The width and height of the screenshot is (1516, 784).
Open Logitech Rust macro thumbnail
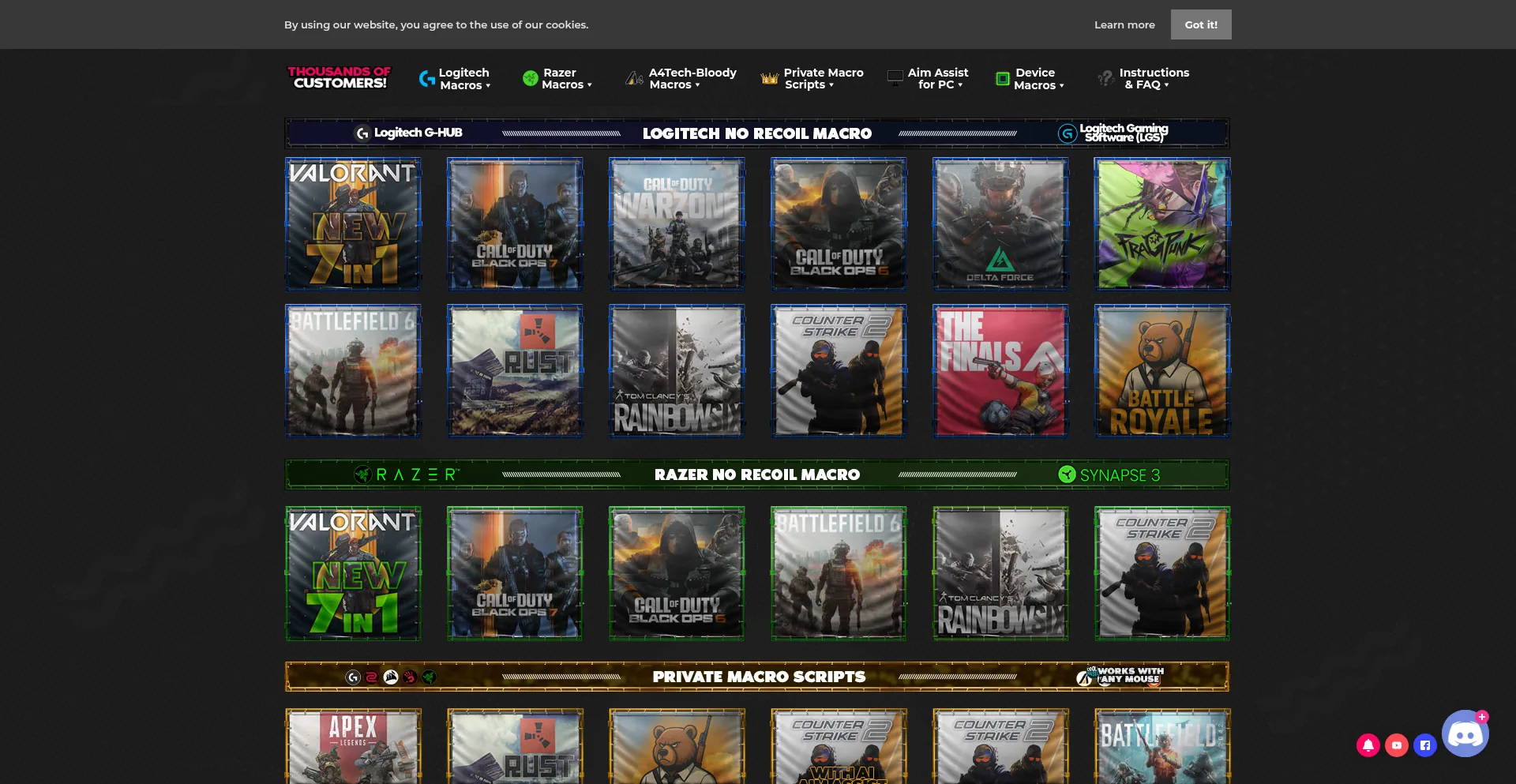[515, 371]
